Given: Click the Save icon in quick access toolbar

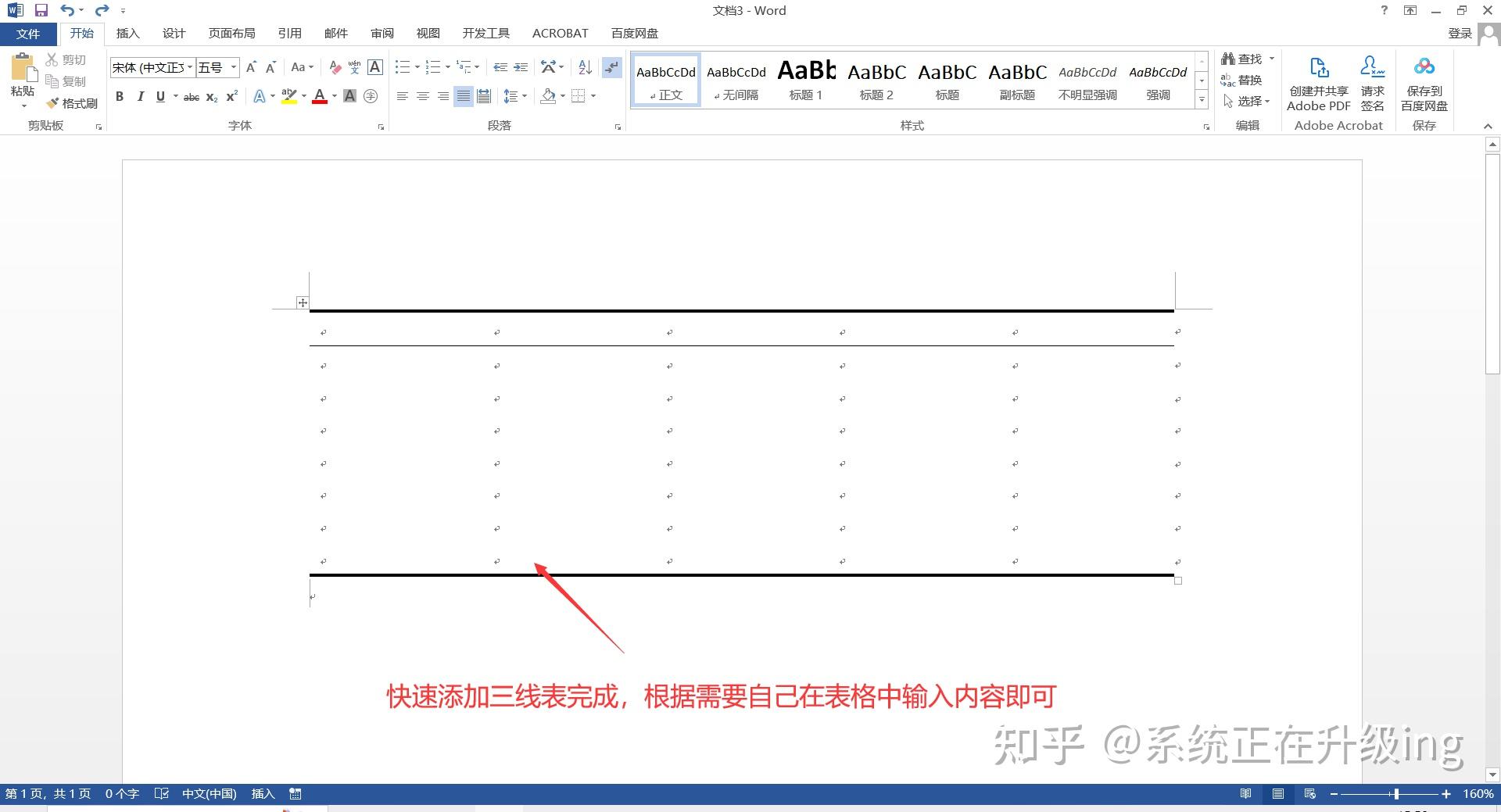Looking at the screenshot, I should coord(41,10).
